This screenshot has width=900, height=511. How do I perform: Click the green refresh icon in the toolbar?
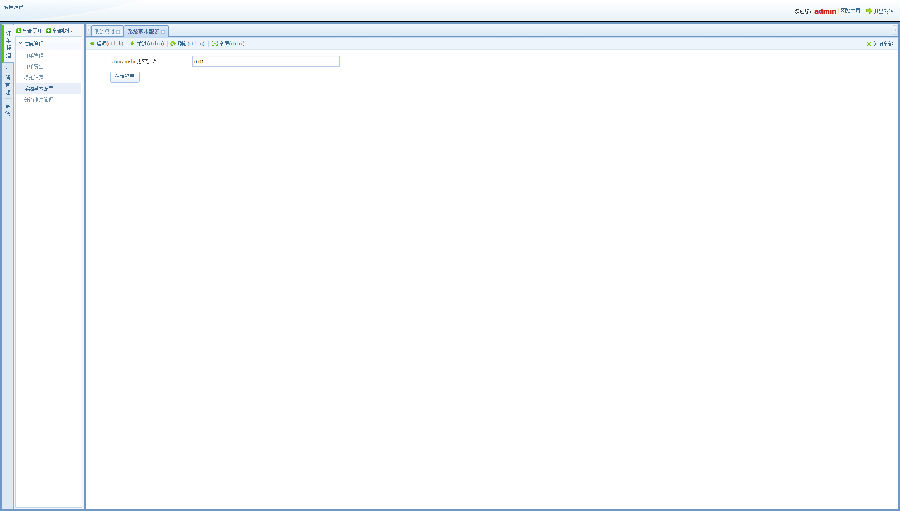173,44
